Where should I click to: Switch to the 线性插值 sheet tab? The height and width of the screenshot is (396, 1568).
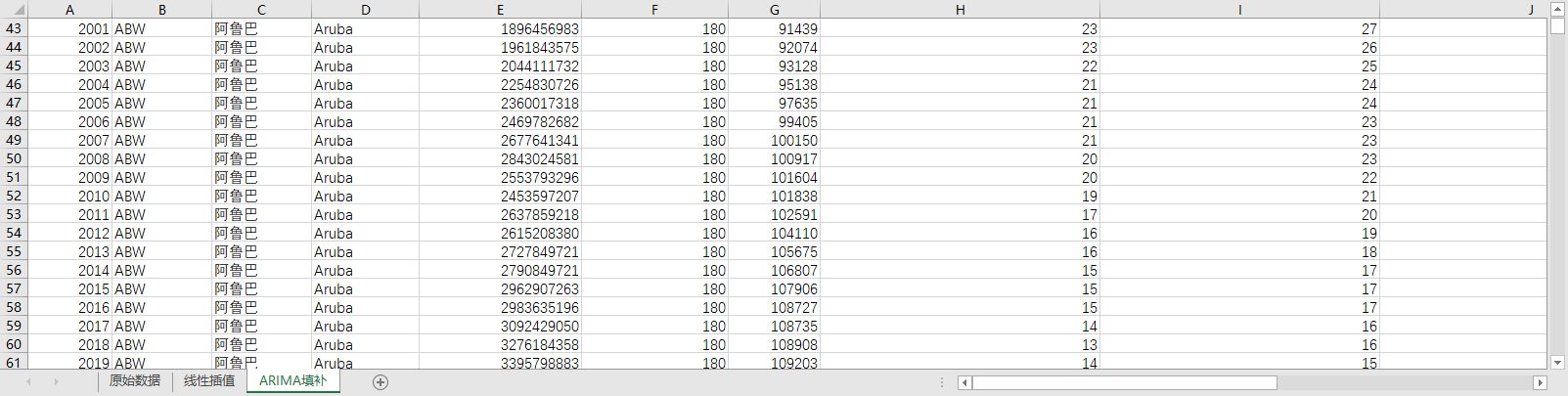209,381
